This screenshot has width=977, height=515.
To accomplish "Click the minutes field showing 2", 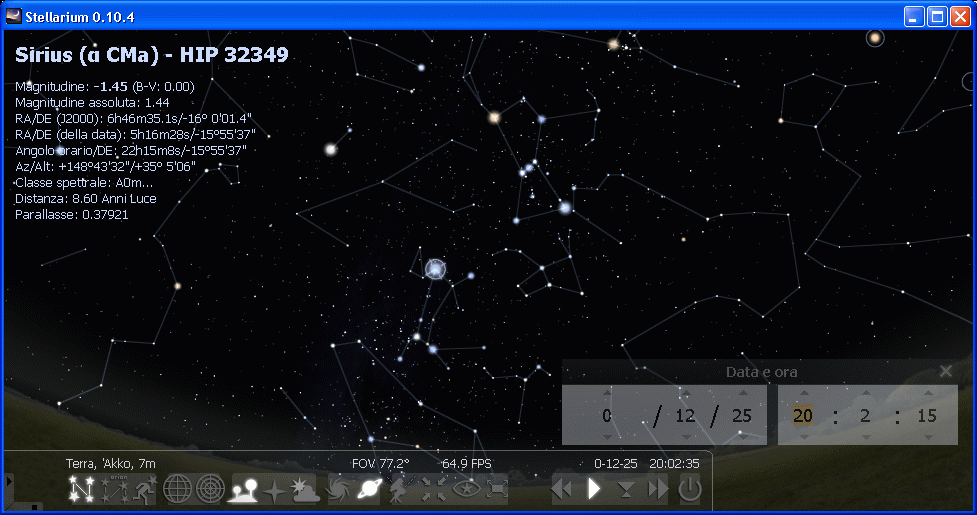I will [x=865, y=415].
